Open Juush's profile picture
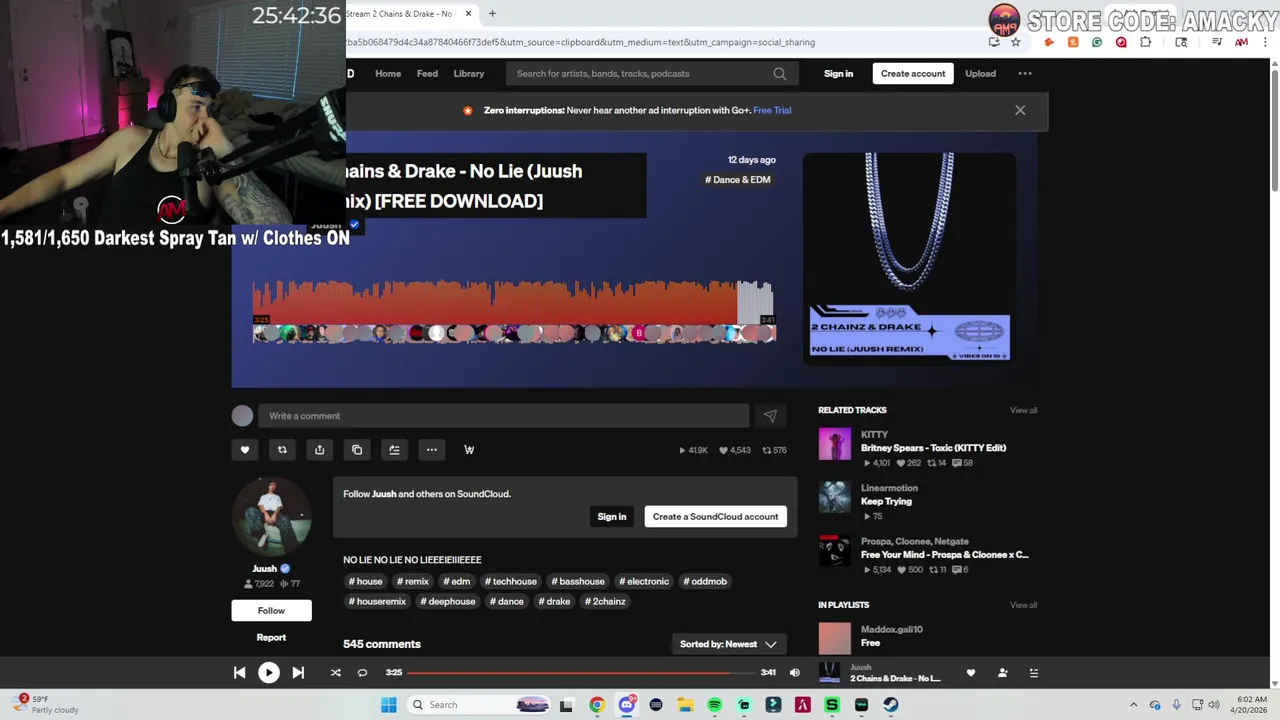1280x720 pixels. 271,518
